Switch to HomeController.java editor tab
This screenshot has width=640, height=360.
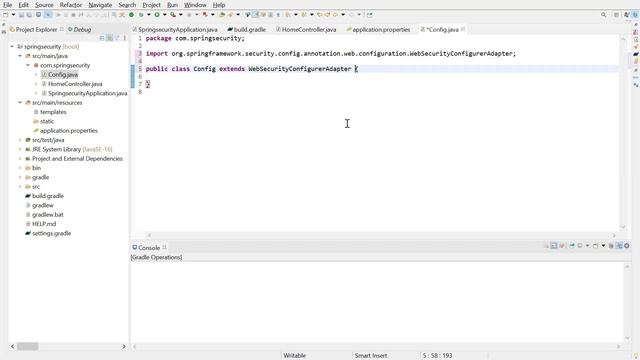click(x=306, y=29)
